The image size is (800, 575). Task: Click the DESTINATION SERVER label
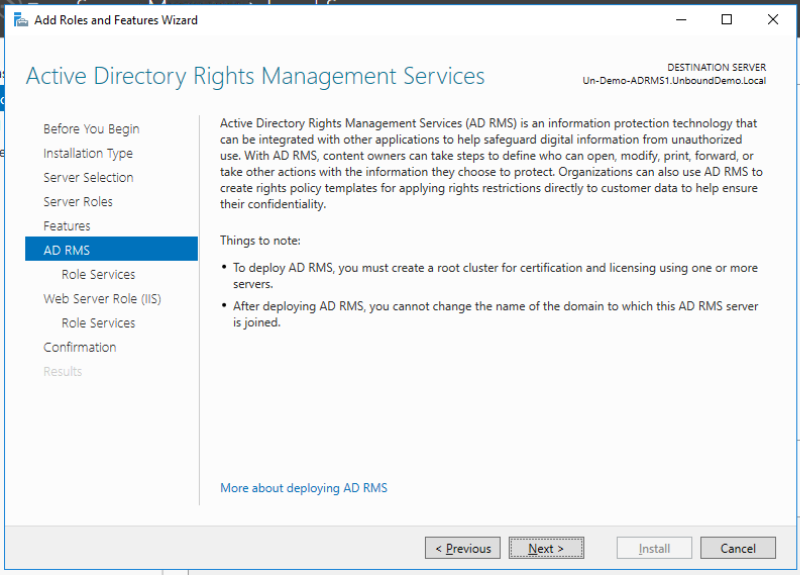coord(716,67)
